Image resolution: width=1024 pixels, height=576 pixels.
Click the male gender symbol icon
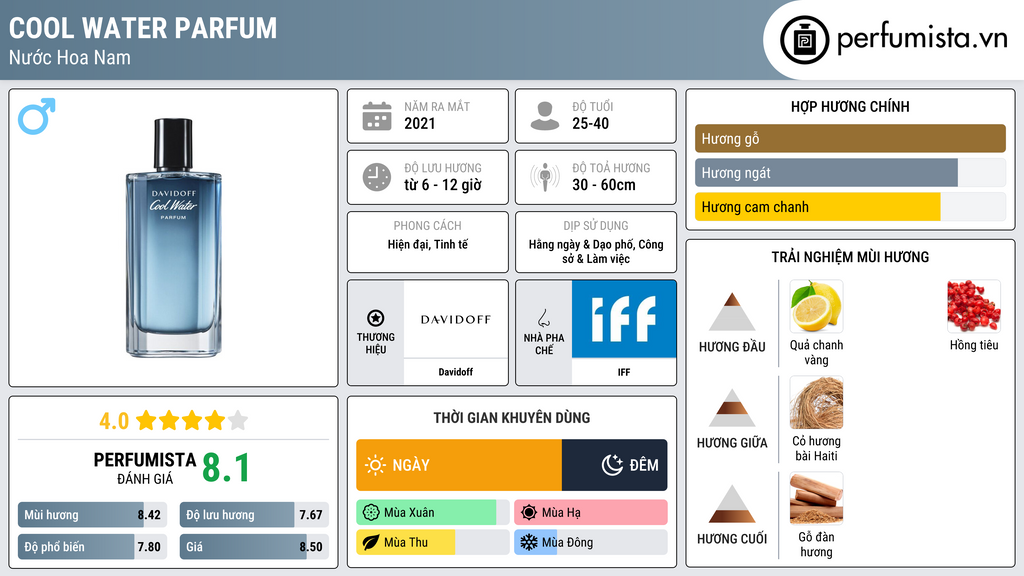37,116
